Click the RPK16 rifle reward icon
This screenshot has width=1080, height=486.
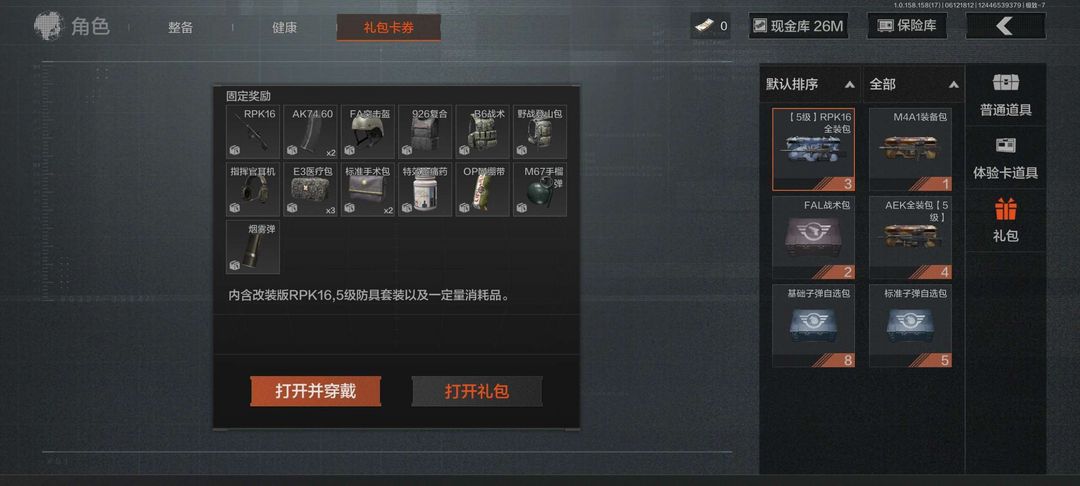pyautogui.click(x=253, y=132)
